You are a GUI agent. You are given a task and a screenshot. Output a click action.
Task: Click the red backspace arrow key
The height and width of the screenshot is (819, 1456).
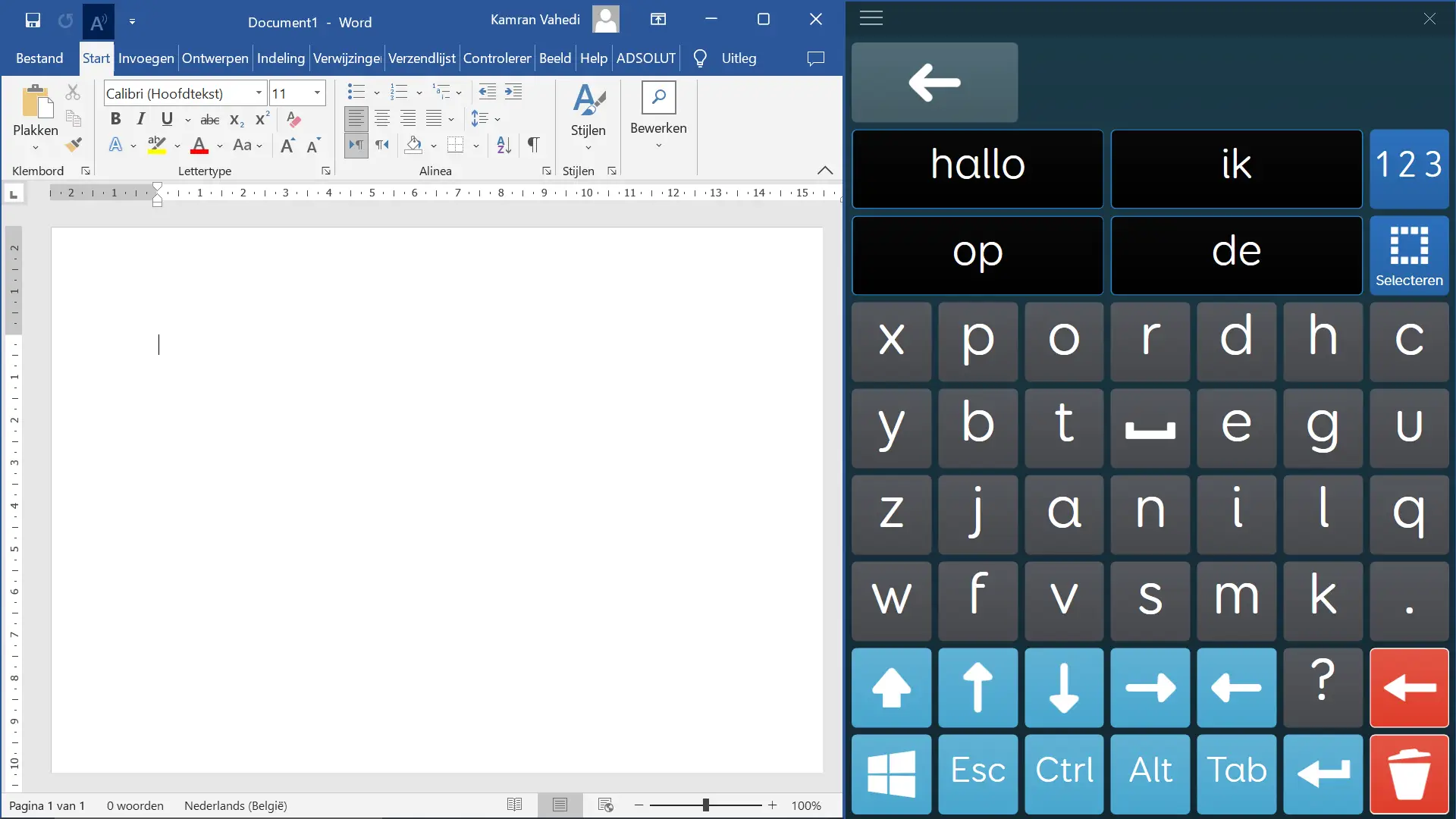pyautogui.click(x=1409, y=688)
